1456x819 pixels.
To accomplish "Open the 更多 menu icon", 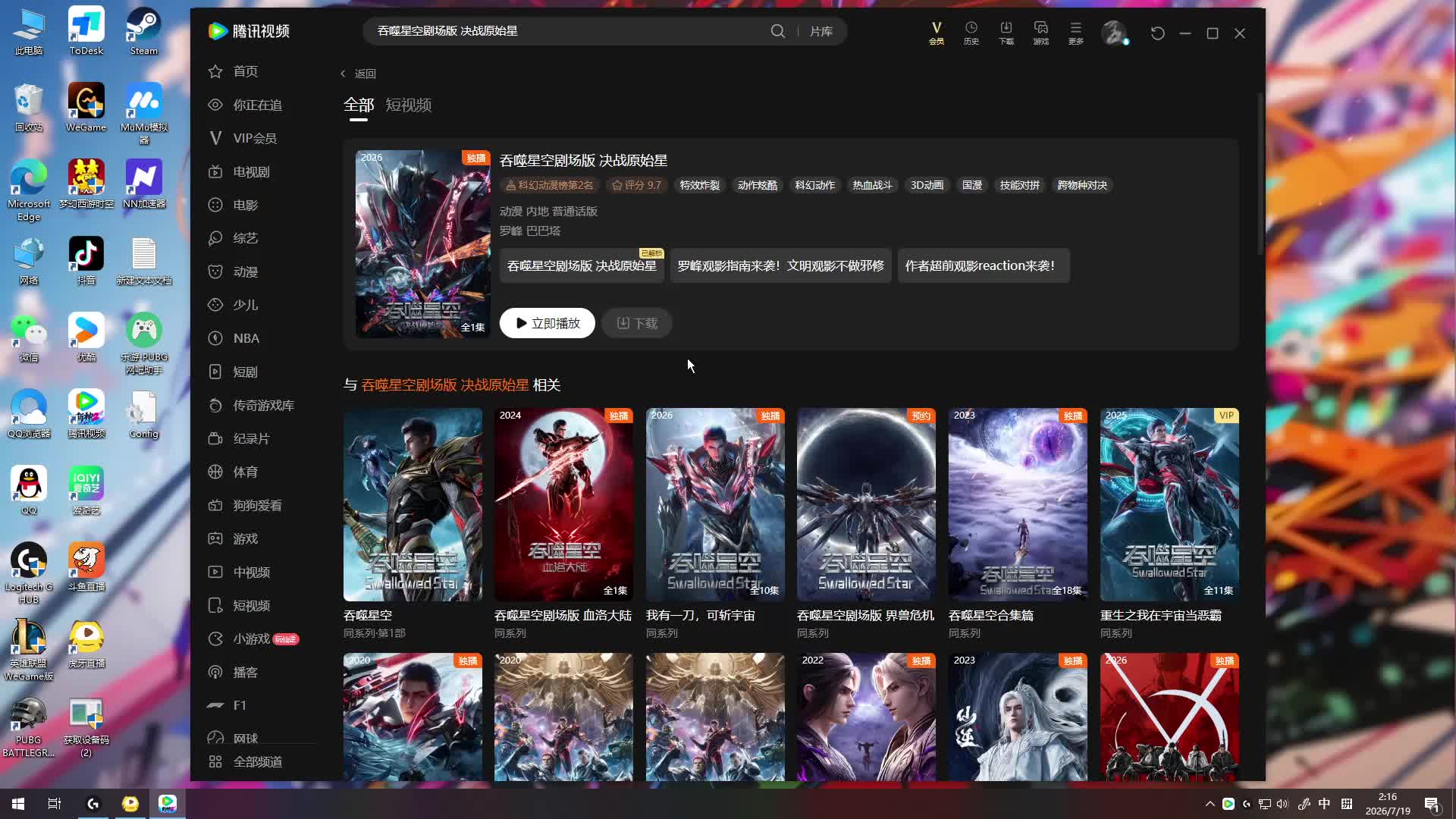I will (1075, 33).
